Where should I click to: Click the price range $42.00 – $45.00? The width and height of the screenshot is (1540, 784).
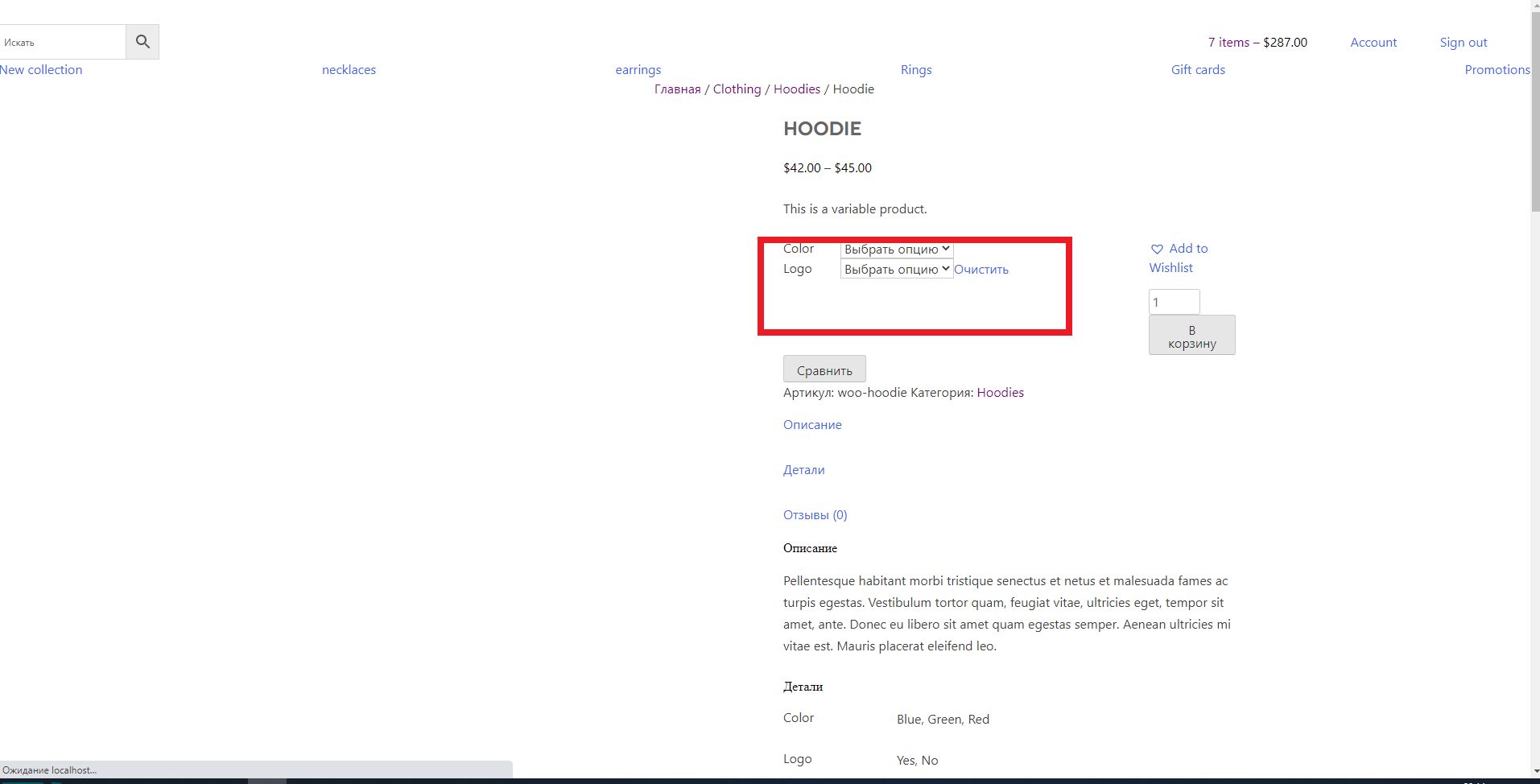pyautogui.click(x=828, y=168)
